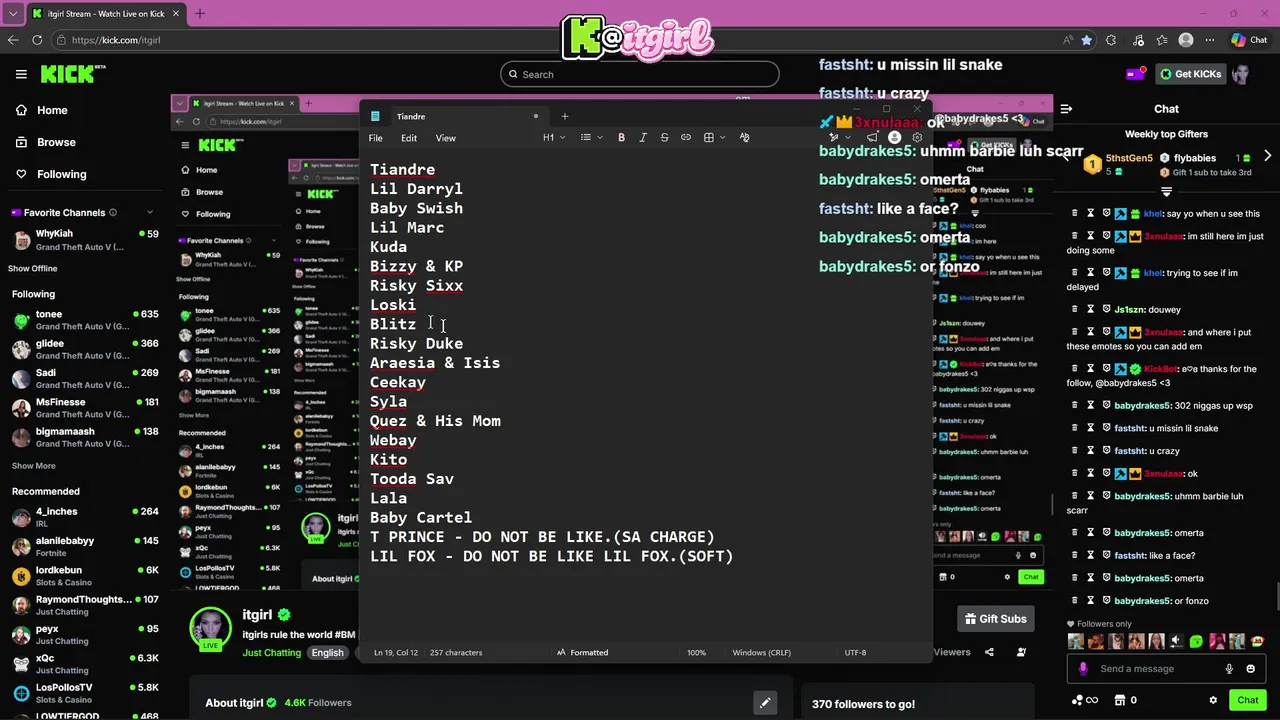Open Notepad settings gear
1280x720 pixels.
coord(917,138)
